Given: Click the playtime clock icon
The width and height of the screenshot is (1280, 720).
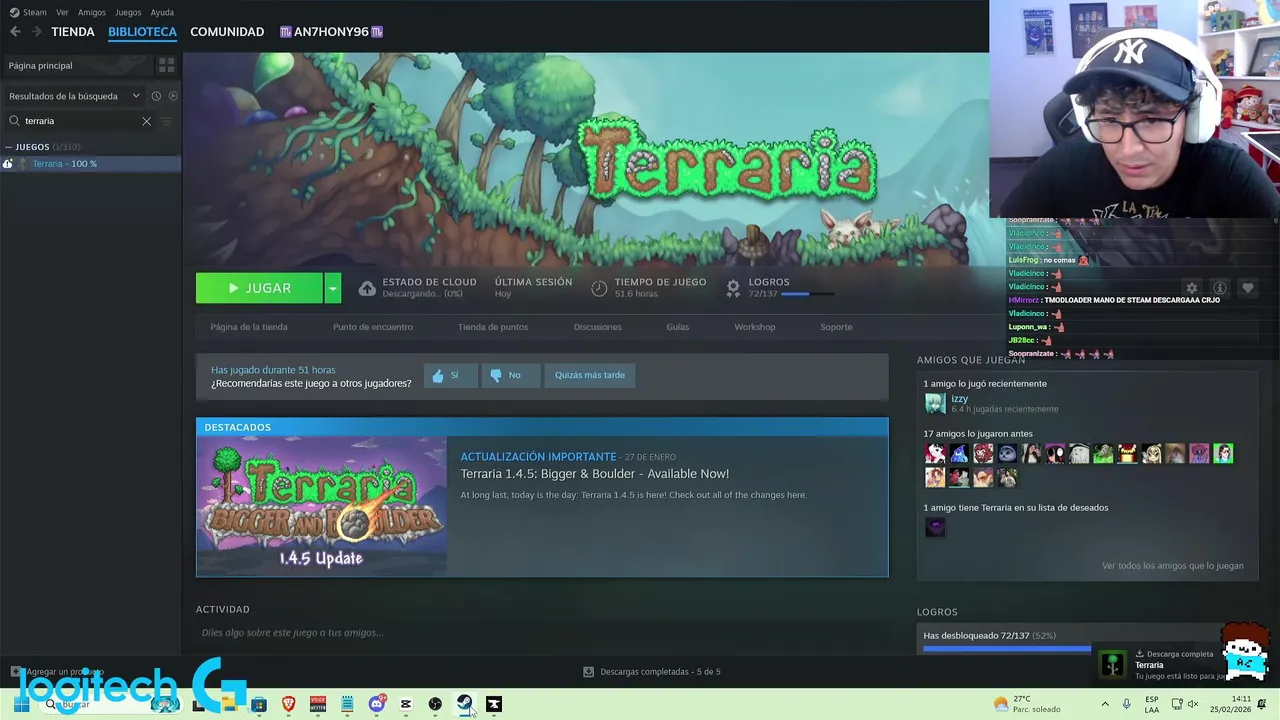Looking at the screenshot, I should click(599, 288).
